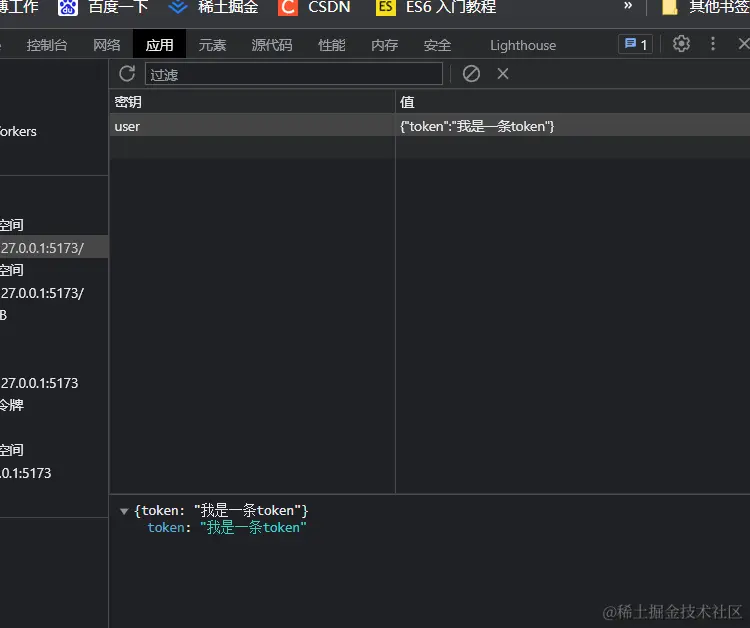The width and height of the screenshot is (750, 628).
Task: Switch to the 性能 tab
Action: point(331,45)
